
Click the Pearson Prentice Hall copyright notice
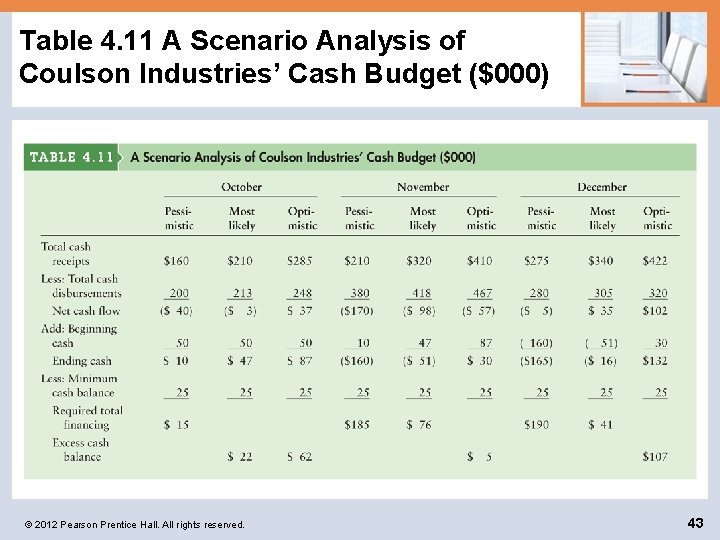[135, 524]
